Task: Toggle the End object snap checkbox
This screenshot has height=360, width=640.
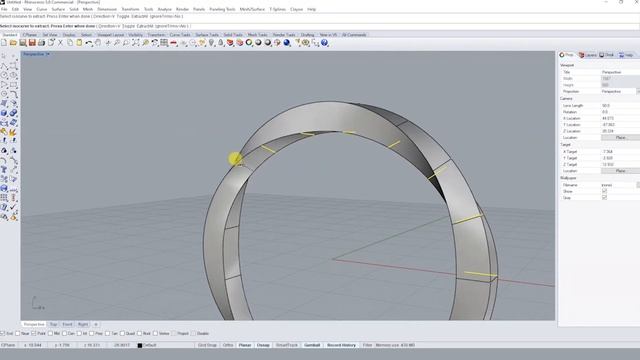Action: point(2,333)
